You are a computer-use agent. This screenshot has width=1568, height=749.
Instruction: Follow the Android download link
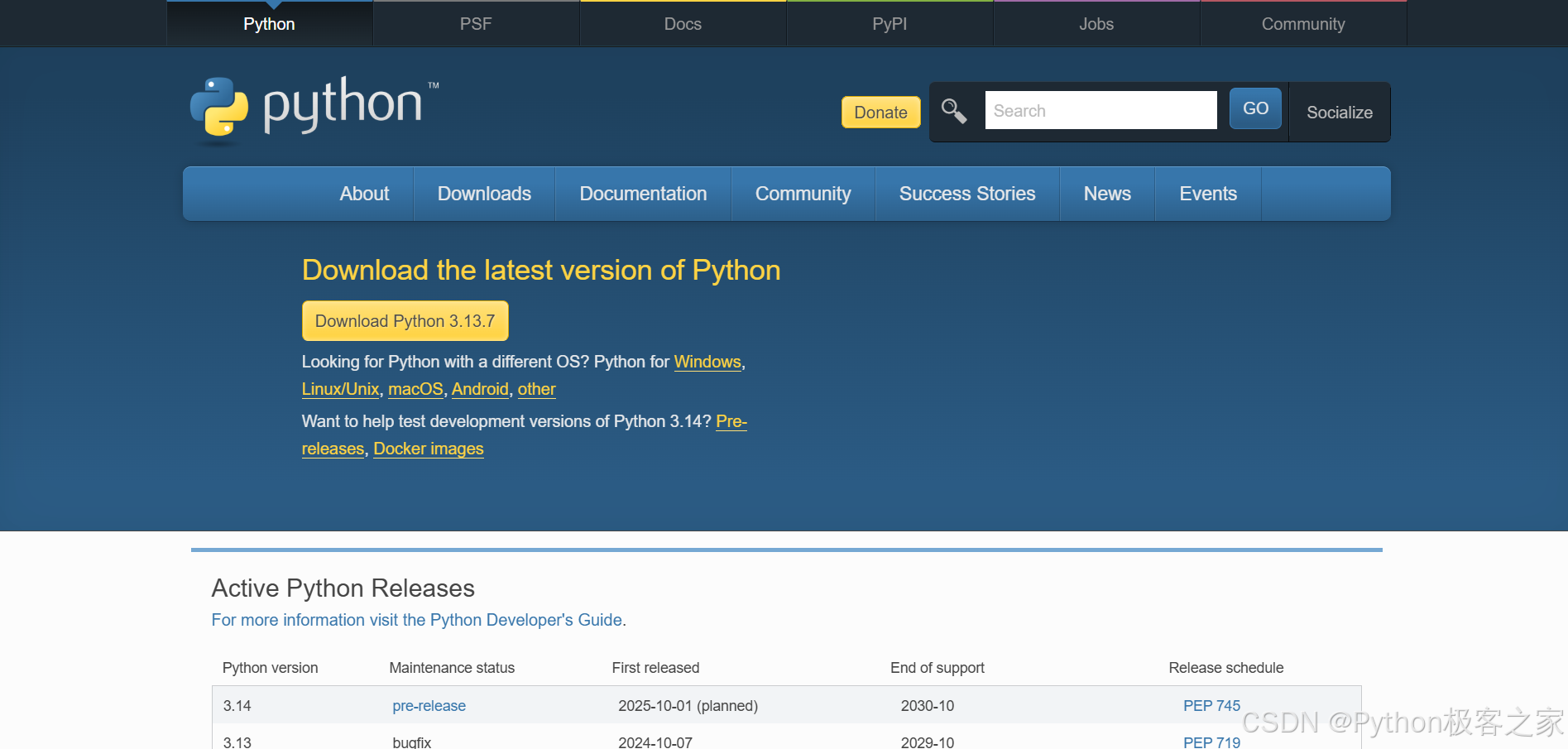(x=480, y=389)
